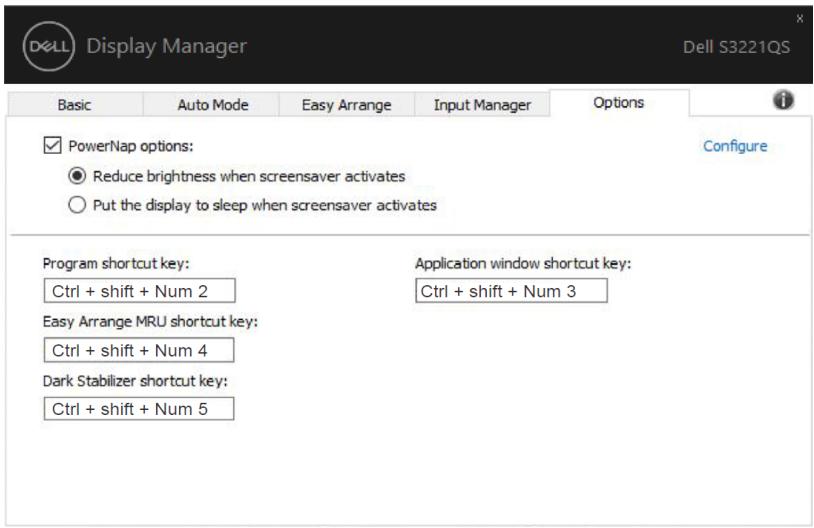This screenshot has height=528, width=814.
Task: Go to the Input Manager tab
Action: click(482, 105)
